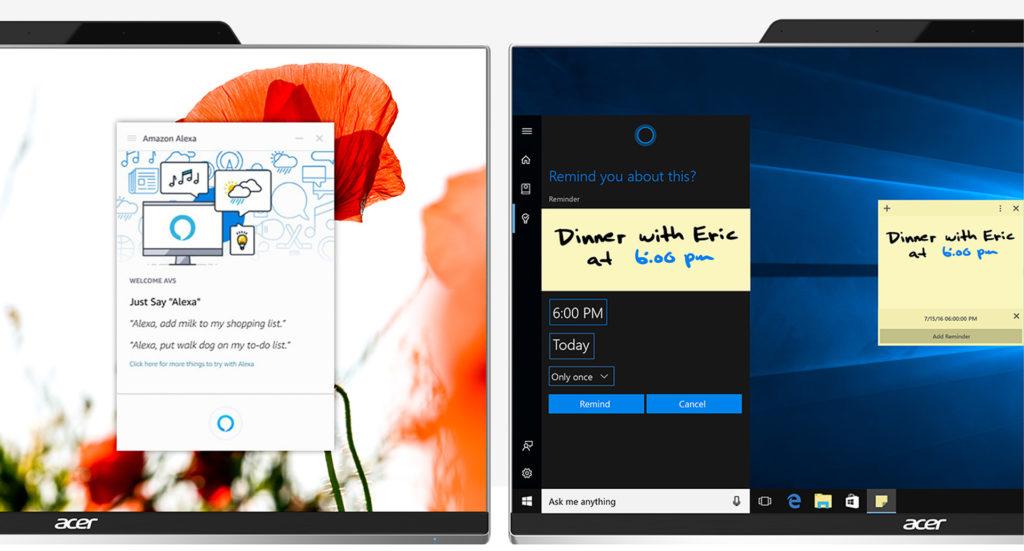Screen dimensions: 1024x551
Task: Click 'Add Reminder' on the sticky note
Action: click(951, 336)
